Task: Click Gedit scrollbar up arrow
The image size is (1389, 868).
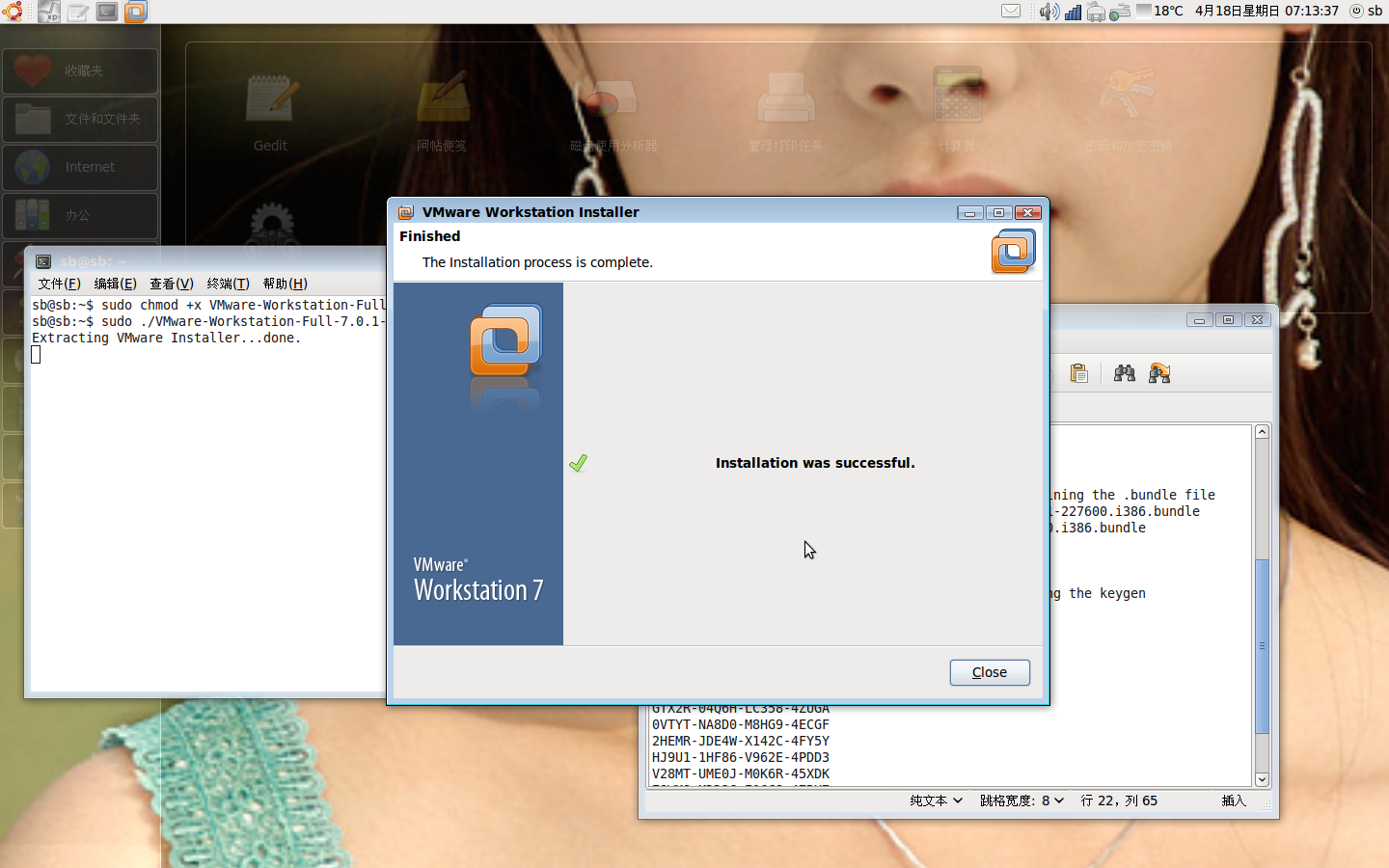Action: (1262, 432)
